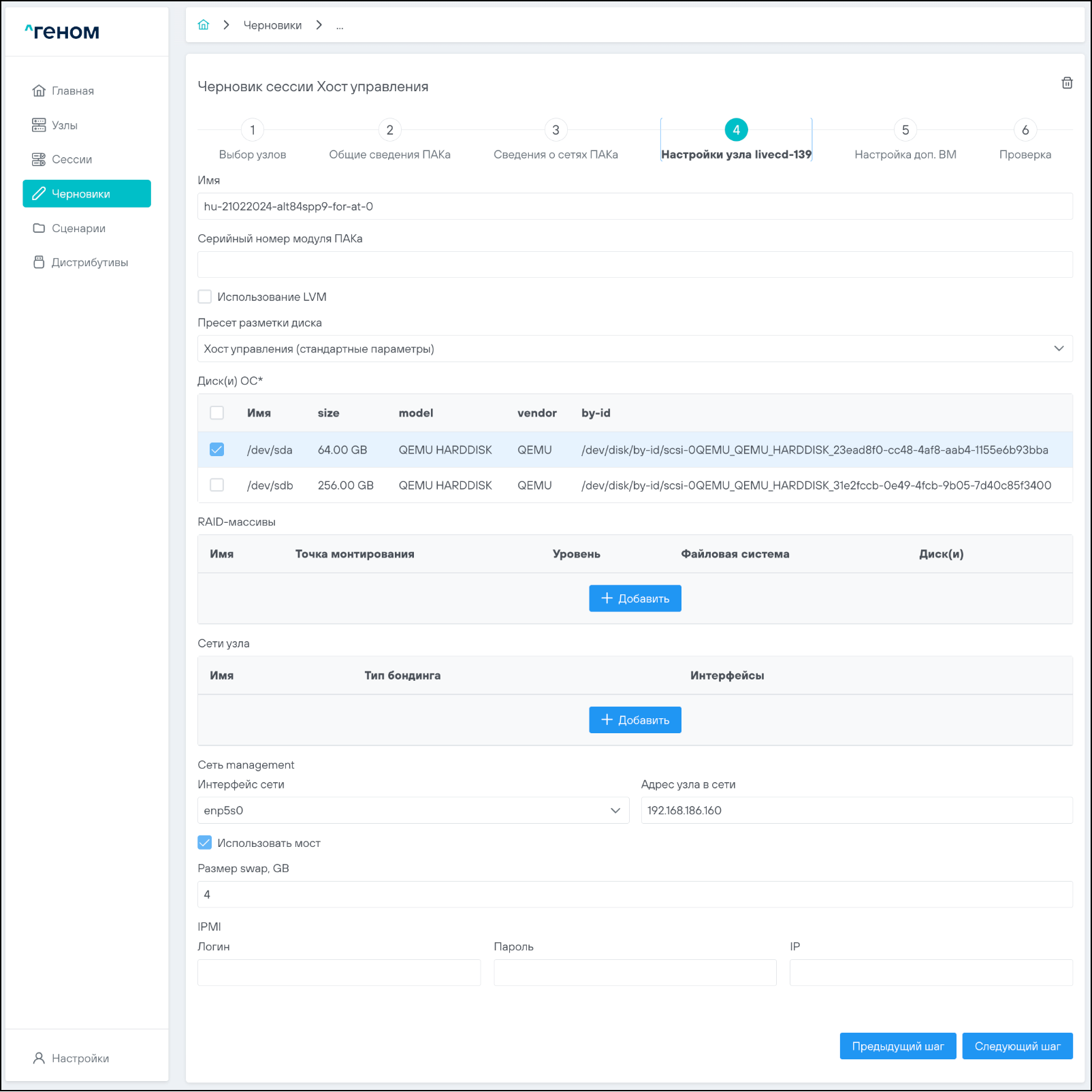Focus the Серийный номер модуля ПАКа field
Viewport: 1092px width, 1092px height.
point(635,264)
